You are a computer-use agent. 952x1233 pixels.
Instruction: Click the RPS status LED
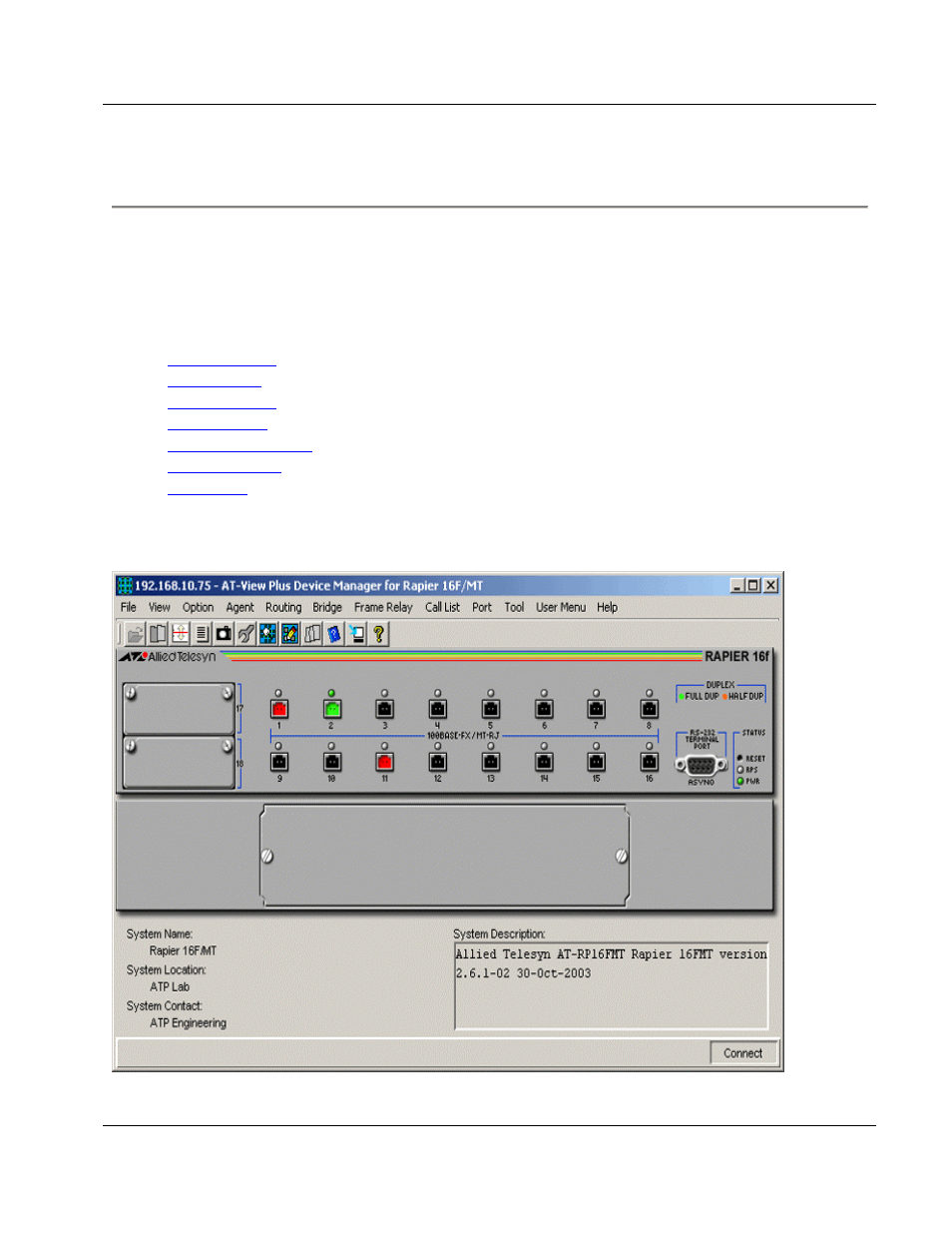pyautogui.click(x=740, y=770)
